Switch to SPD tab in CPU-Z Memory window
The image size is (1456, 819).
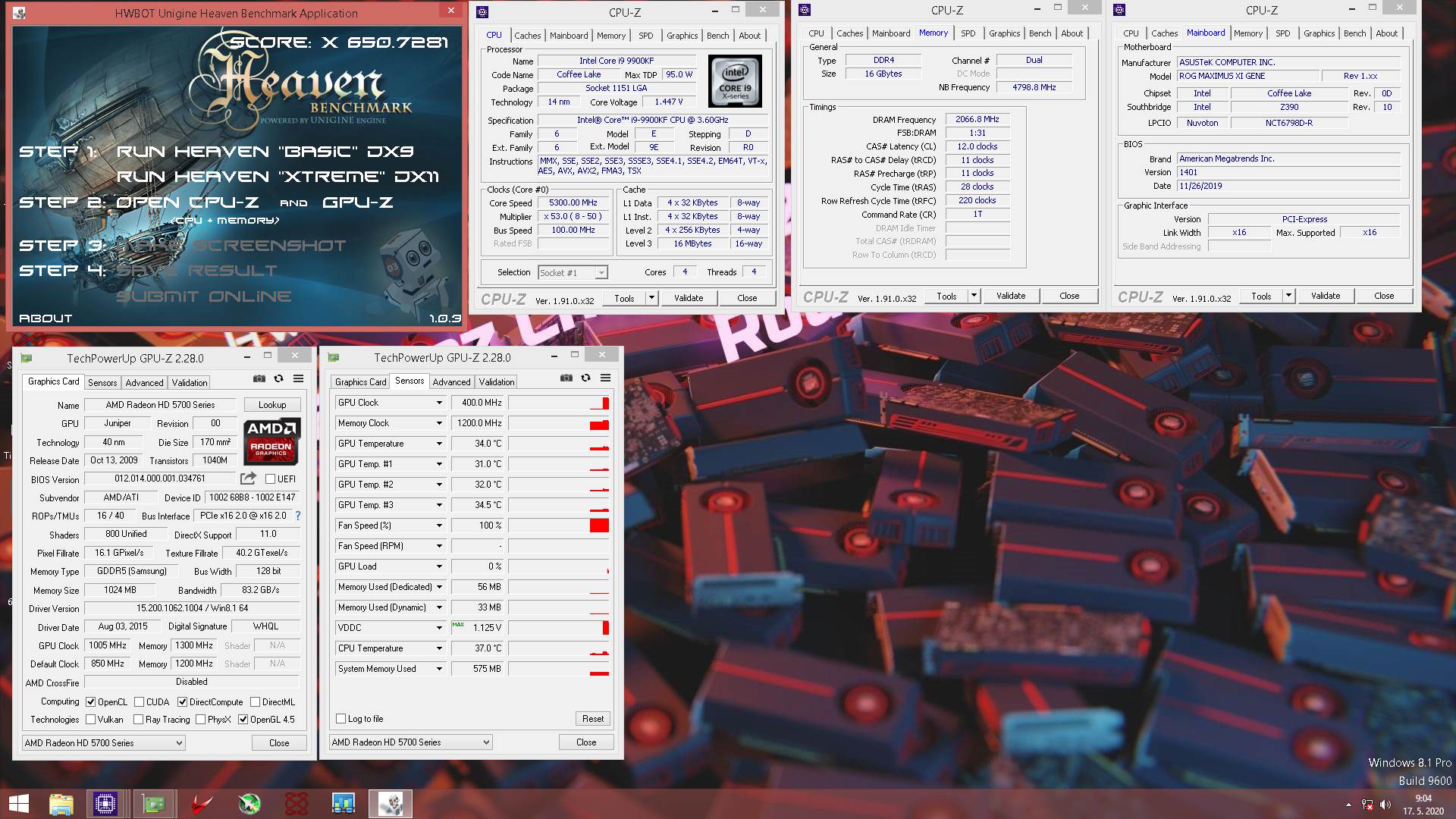point(968,33)
